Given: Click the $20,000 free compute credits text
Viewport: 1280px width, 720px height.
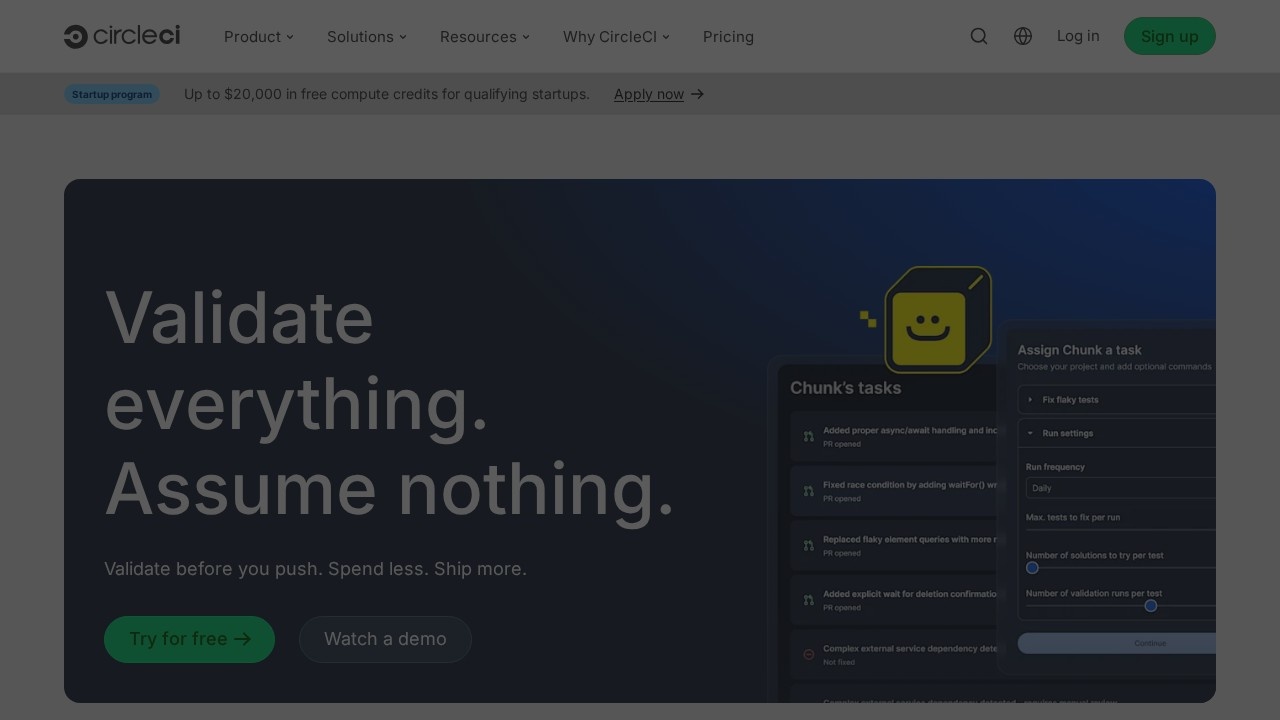Looking at the screenshot, I should 387,94.
